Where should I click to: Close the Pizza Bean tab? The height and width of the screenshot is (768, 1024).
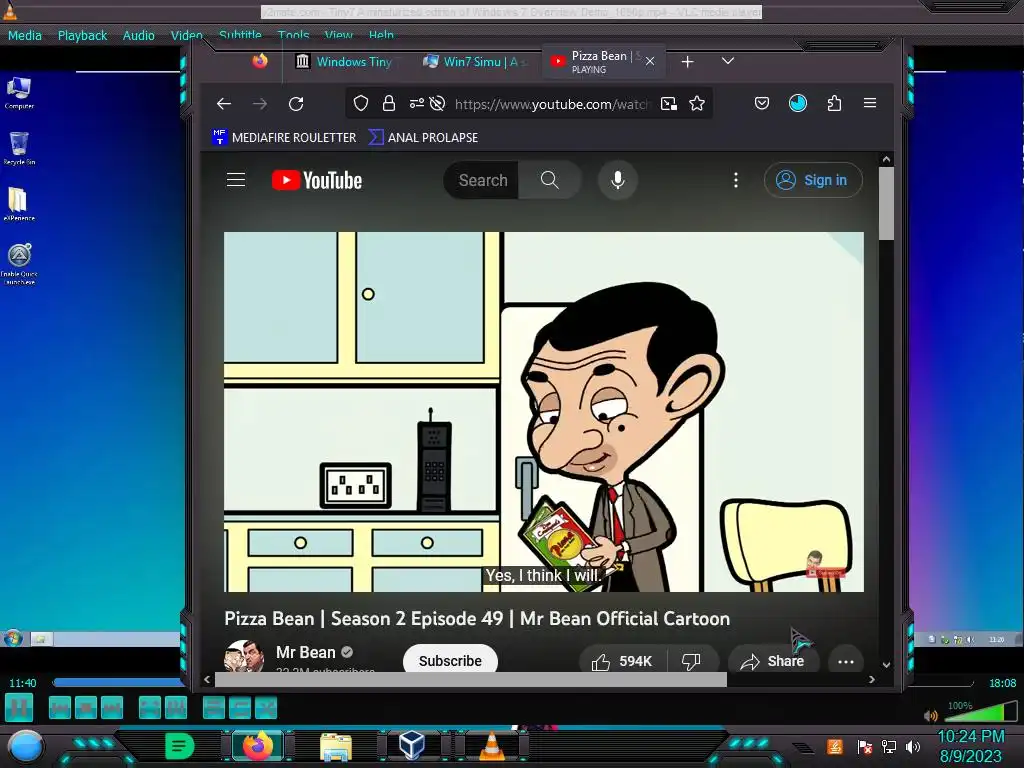pyautogui.click(x=650, y=61)
